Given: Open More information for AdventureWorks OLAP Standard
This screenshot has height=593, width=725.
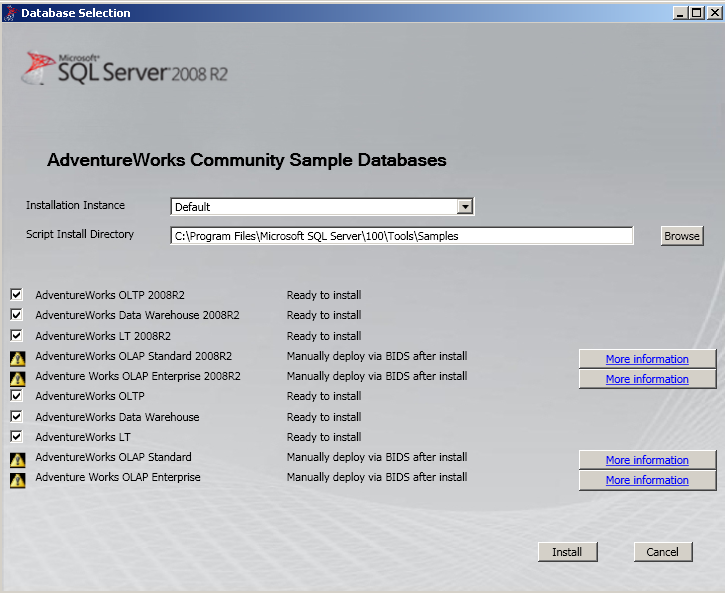Looking at the screenshot, I should click(647, 460).
